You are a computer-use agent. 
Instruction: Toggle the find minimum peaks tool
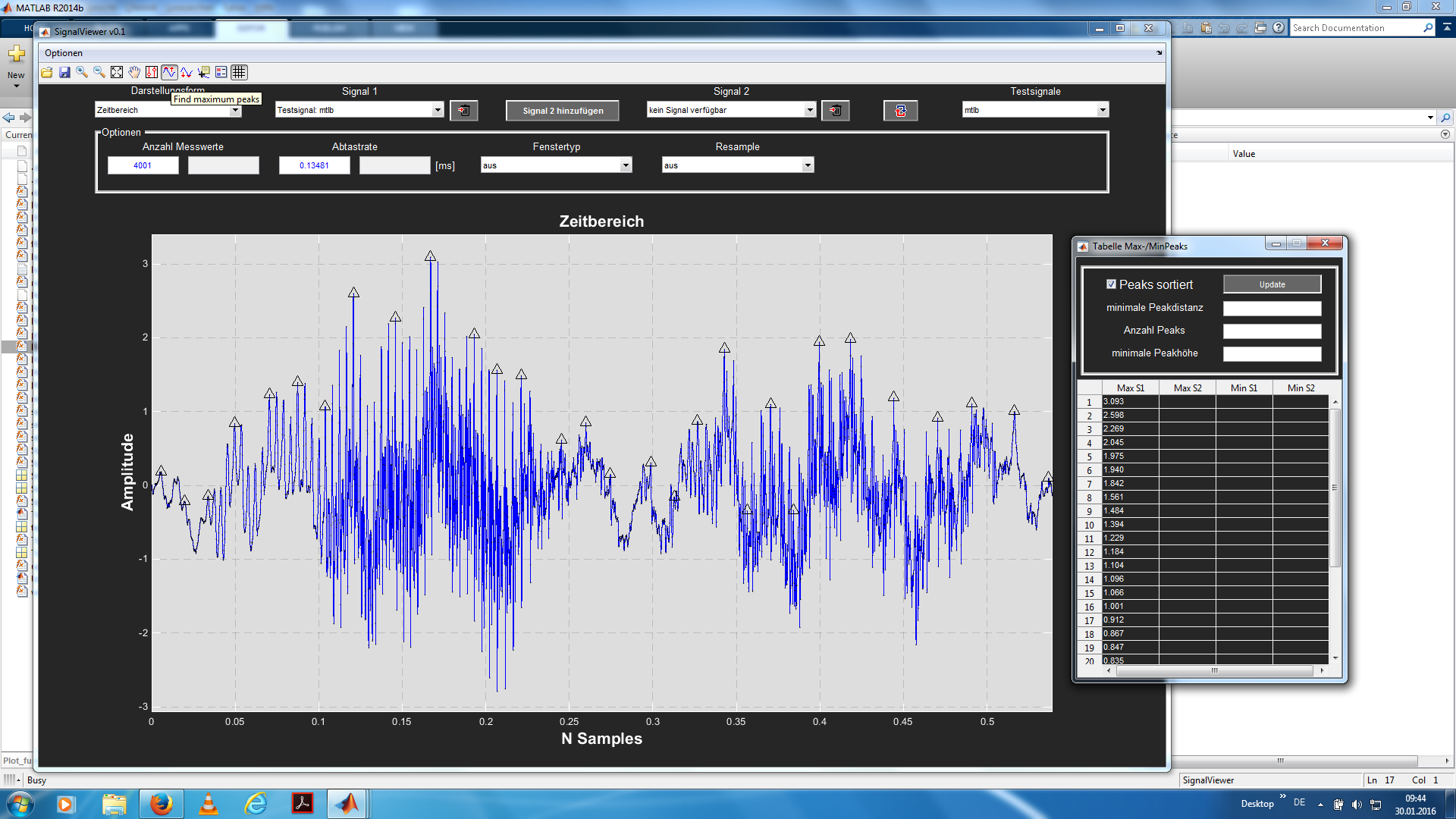click(187, 72)
